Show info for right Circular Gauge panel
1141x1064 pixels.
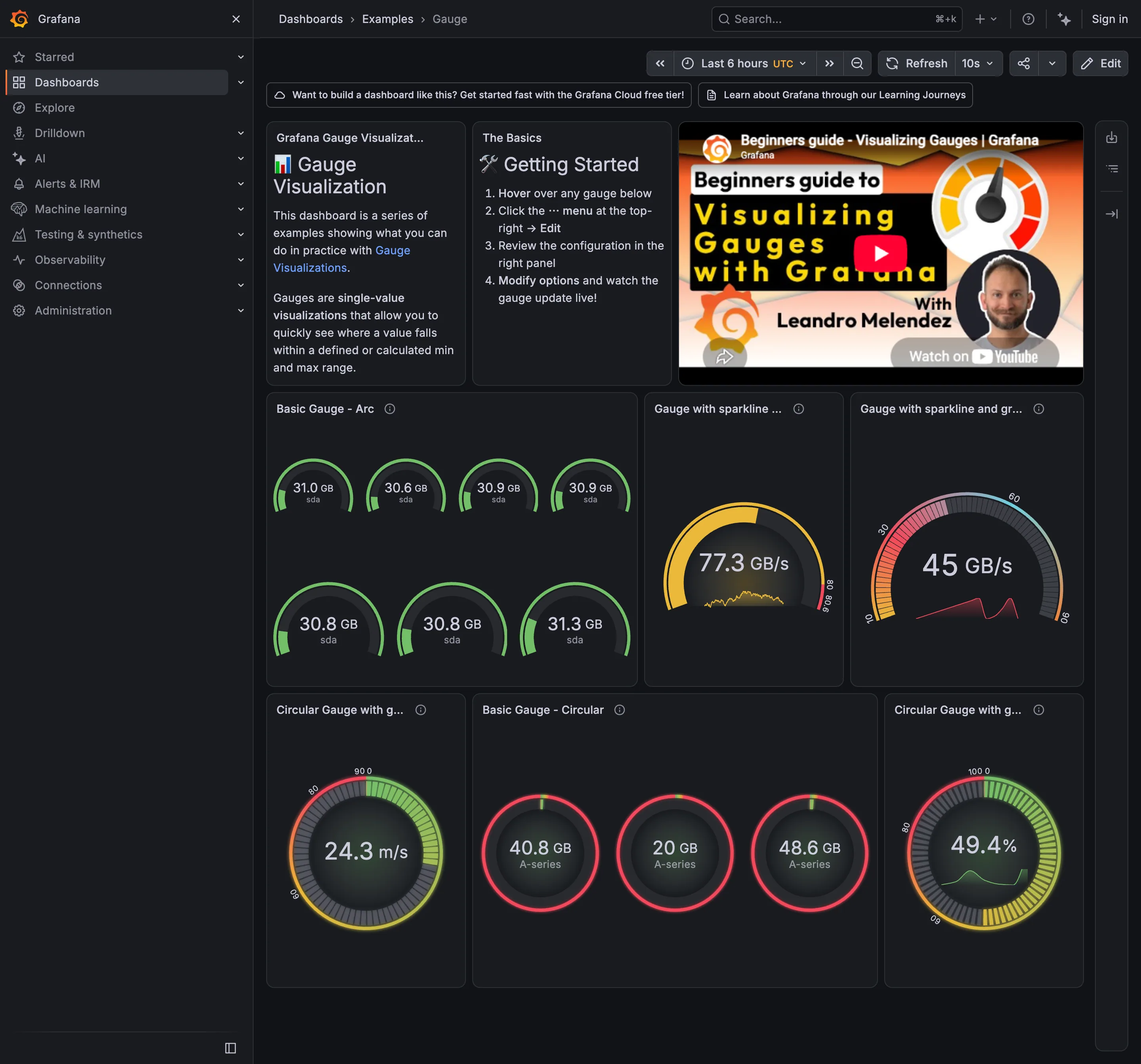point(1038,710)
